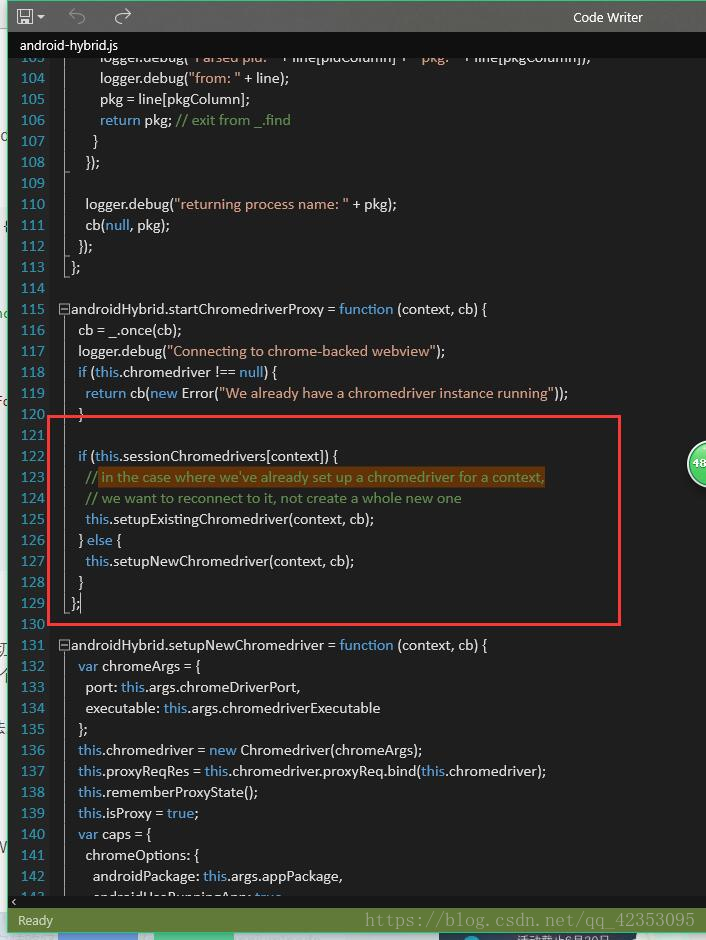Click 'pkg = line[pkgColumn];' line
The image size is (706, 940).
pyautogui.click(x=175, y=99)
